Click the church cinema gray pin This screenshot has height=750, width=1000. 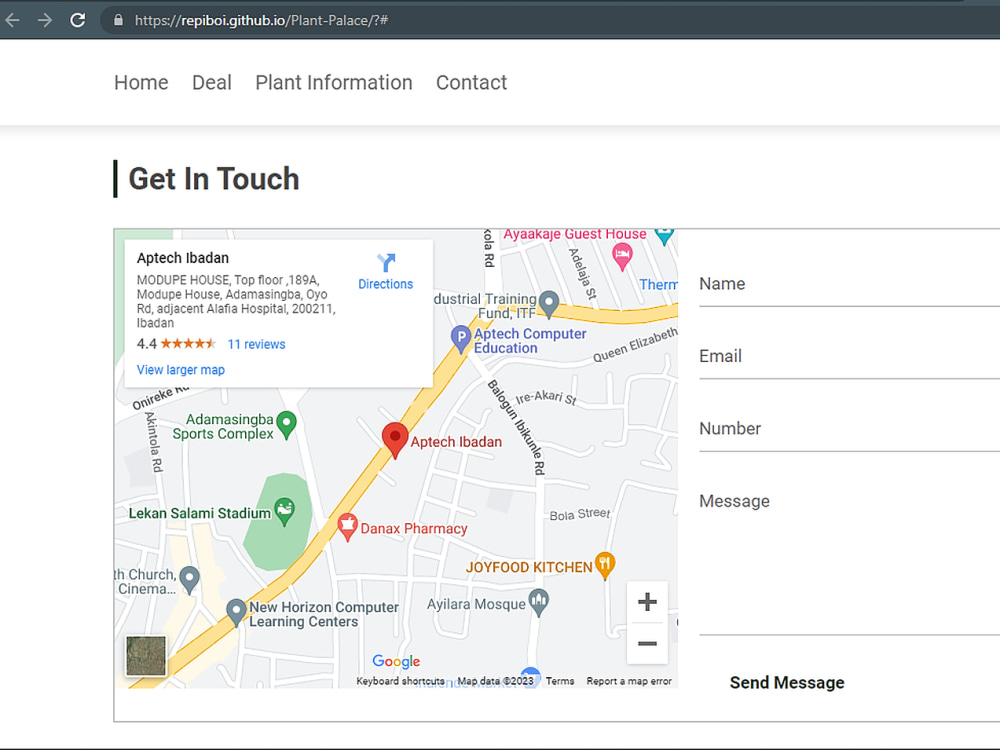(x=189, y=580)
